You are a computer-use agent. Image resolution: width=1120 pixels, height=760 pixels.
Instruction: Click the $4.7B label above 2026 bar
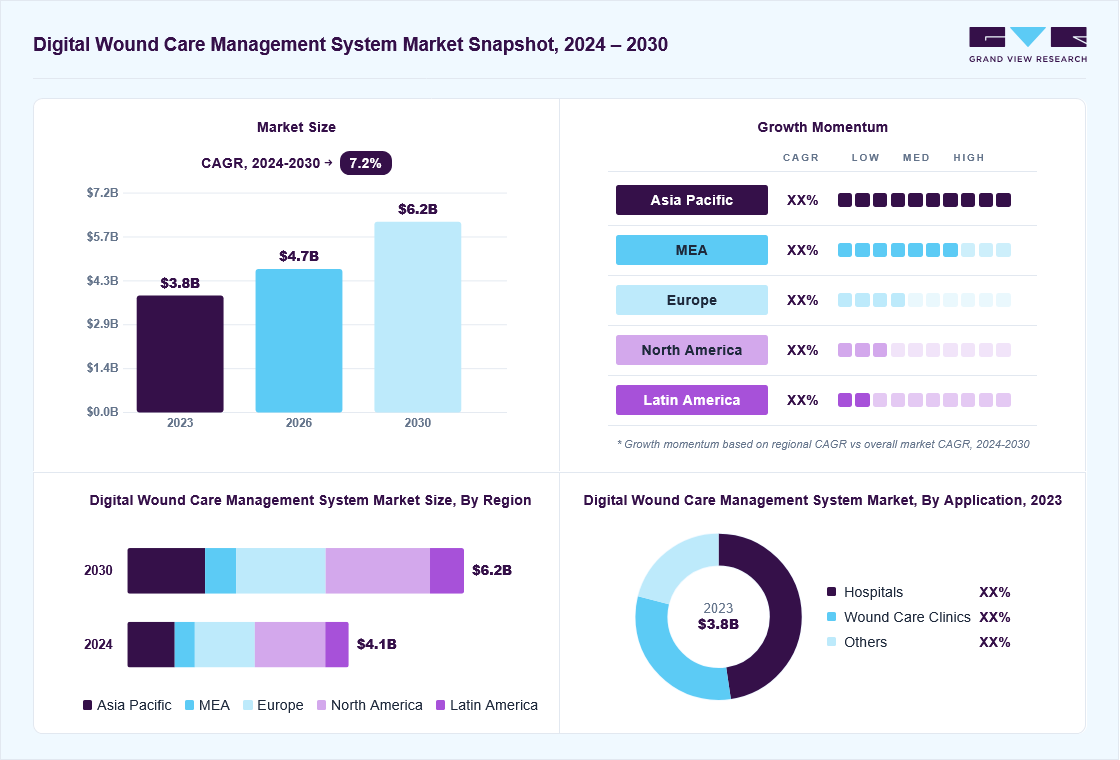pos(299,256)
